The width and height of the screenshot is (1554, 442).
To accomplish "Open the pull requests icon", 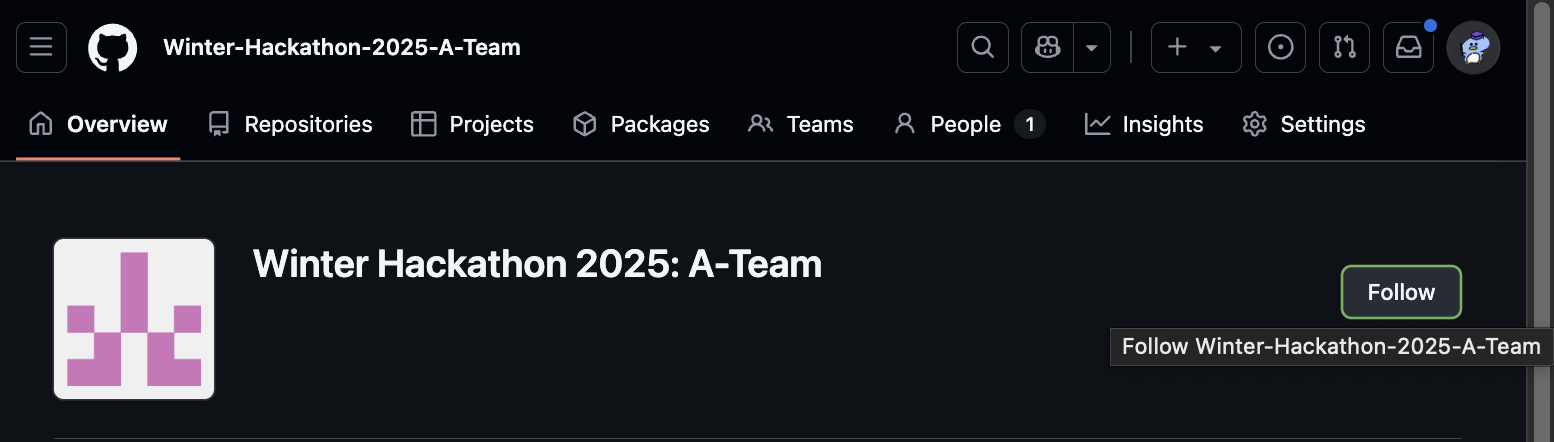I will point(1344,47).
